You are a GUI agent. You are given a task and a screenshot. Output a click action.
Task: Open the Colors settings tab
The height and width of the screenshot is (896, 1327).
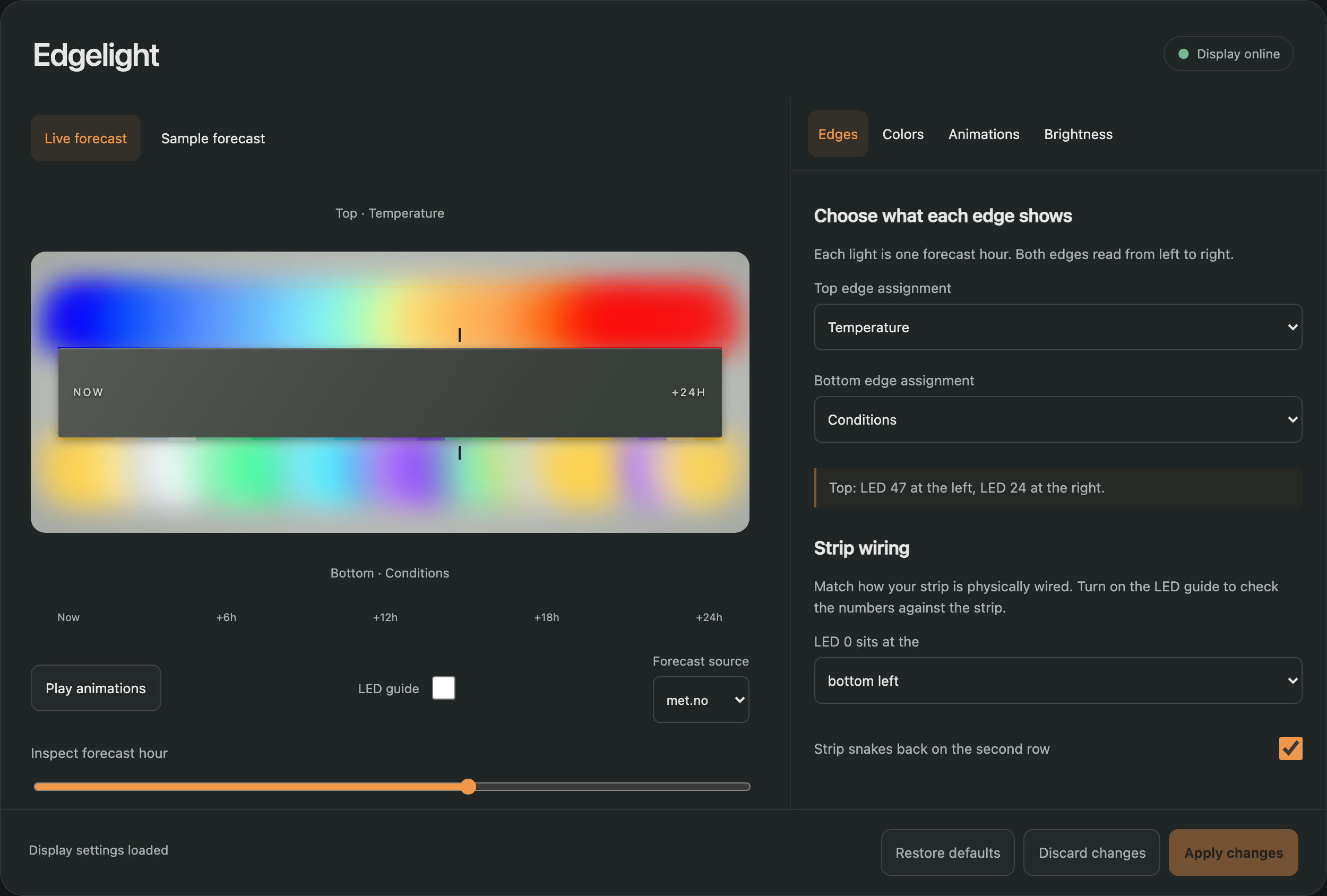tap(903, 134)
